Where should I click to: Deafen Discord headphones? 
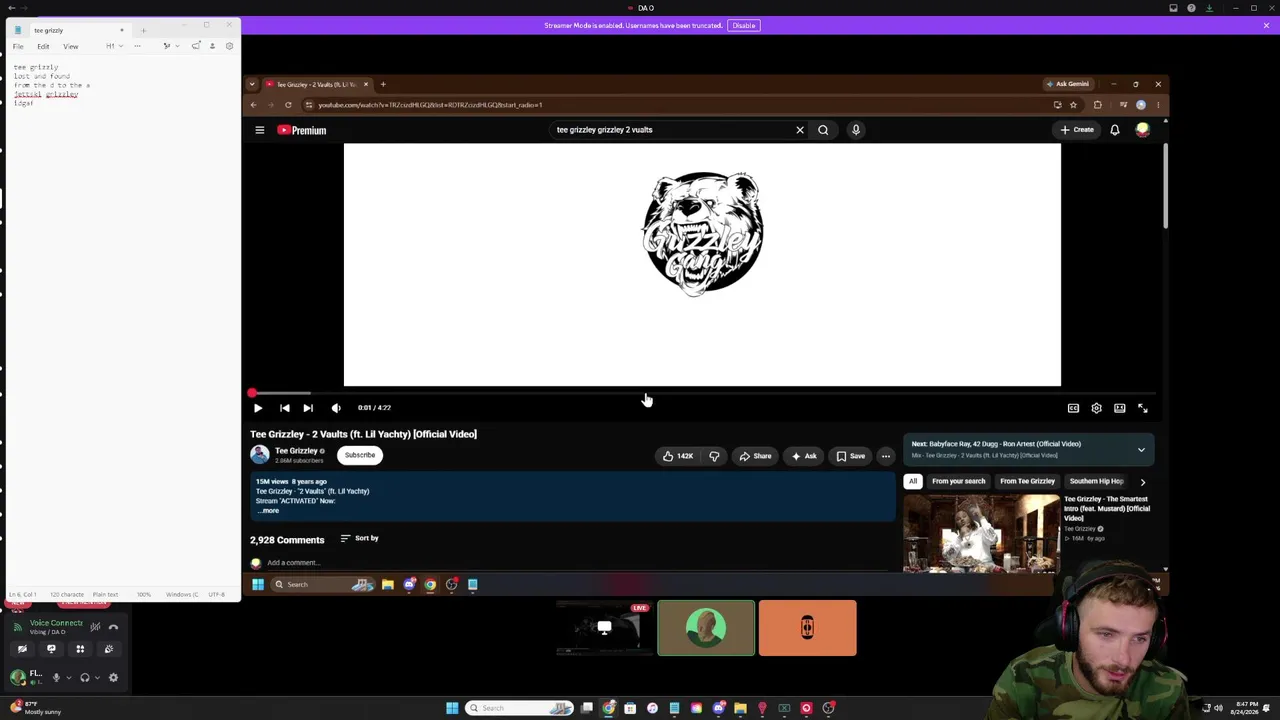click(x=85, y=678)
